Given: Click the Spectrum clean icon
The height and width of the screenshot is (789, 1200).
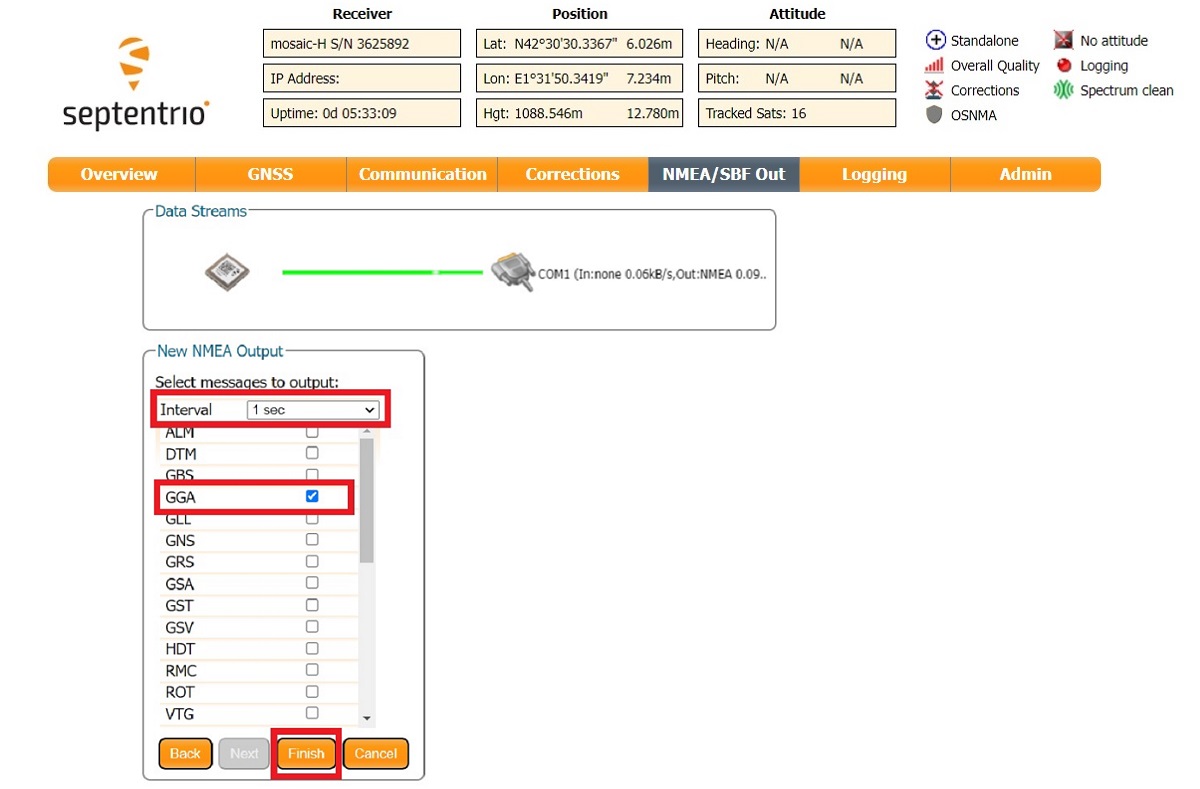Looking at the screenshot, I should click(x=1063, y=90).
